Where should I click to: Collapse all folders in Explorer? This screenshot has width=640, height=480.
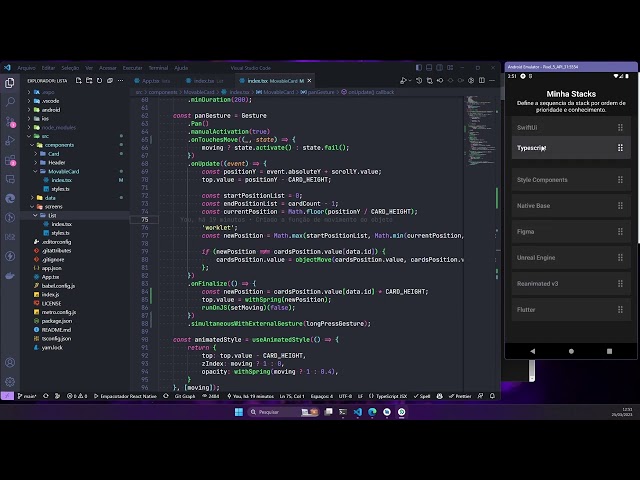[110, 81]
